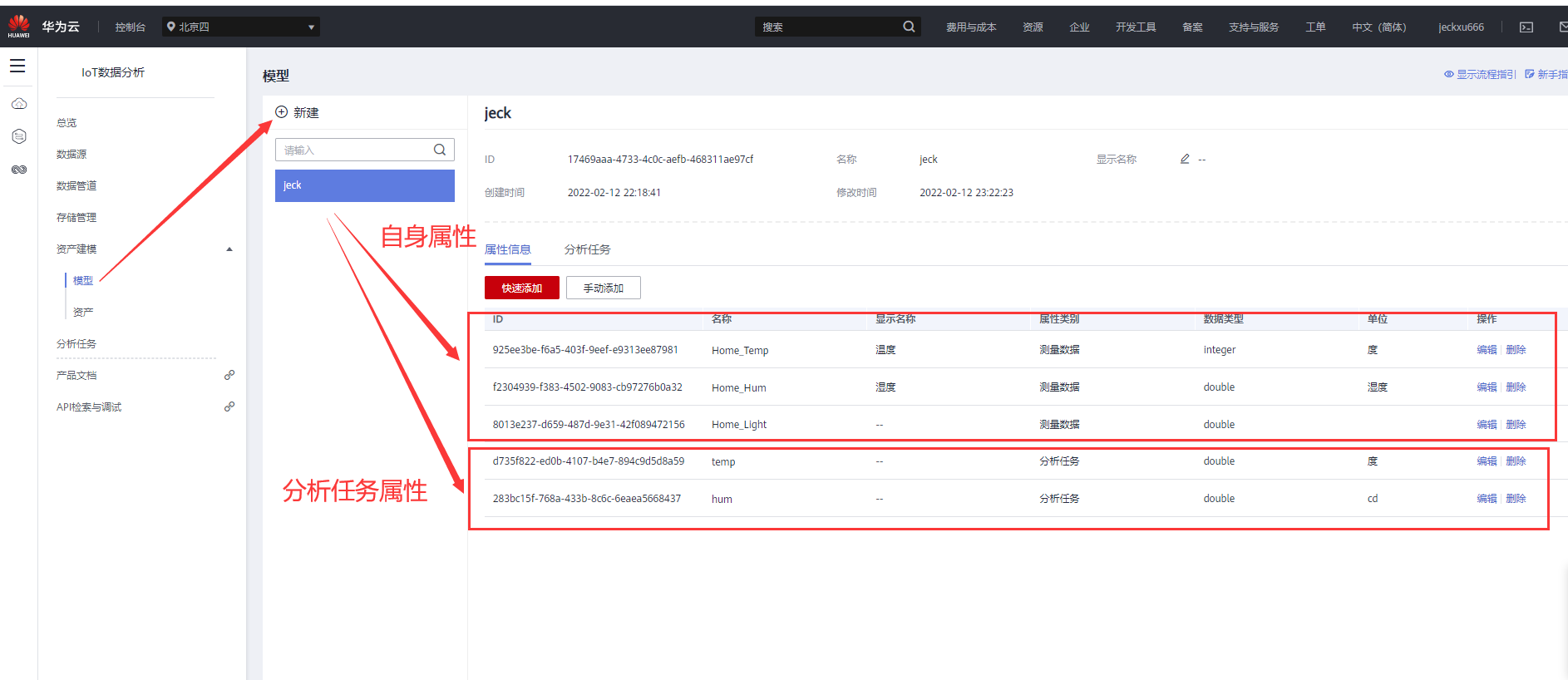The width and height of the screenshot is (1568, 680).
Task: Collapse the 资产建模 section arrow
Action: [229, 249]
